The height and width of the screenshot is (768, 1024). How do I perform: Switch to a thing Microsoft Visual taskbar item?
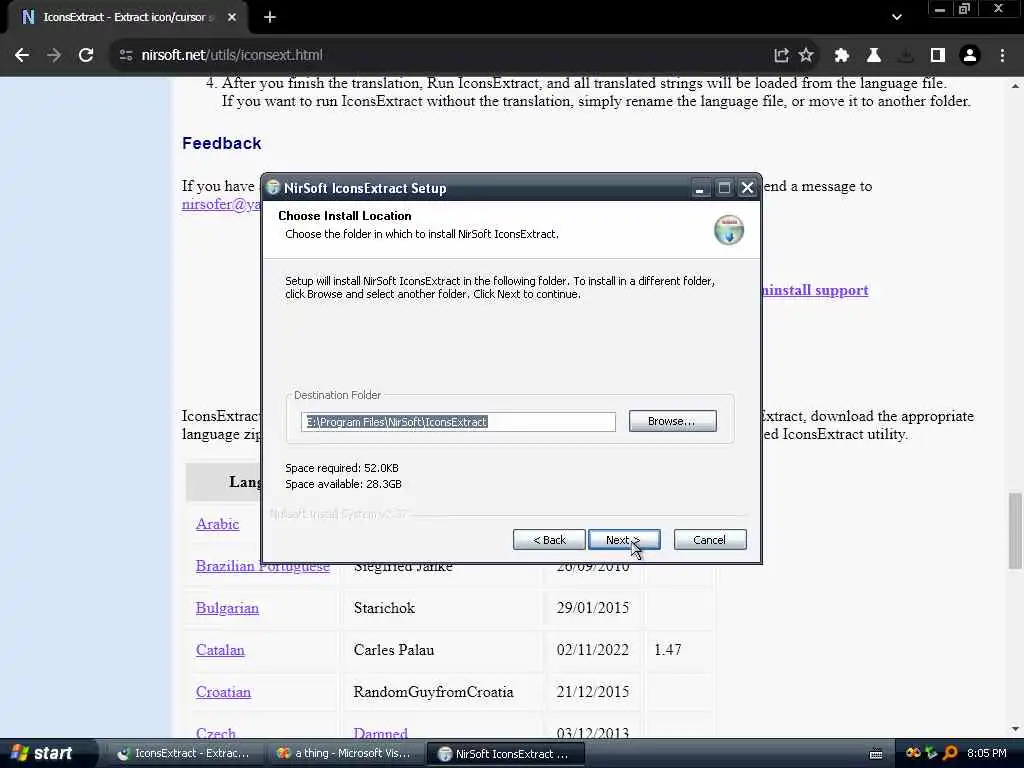[344, 754]
